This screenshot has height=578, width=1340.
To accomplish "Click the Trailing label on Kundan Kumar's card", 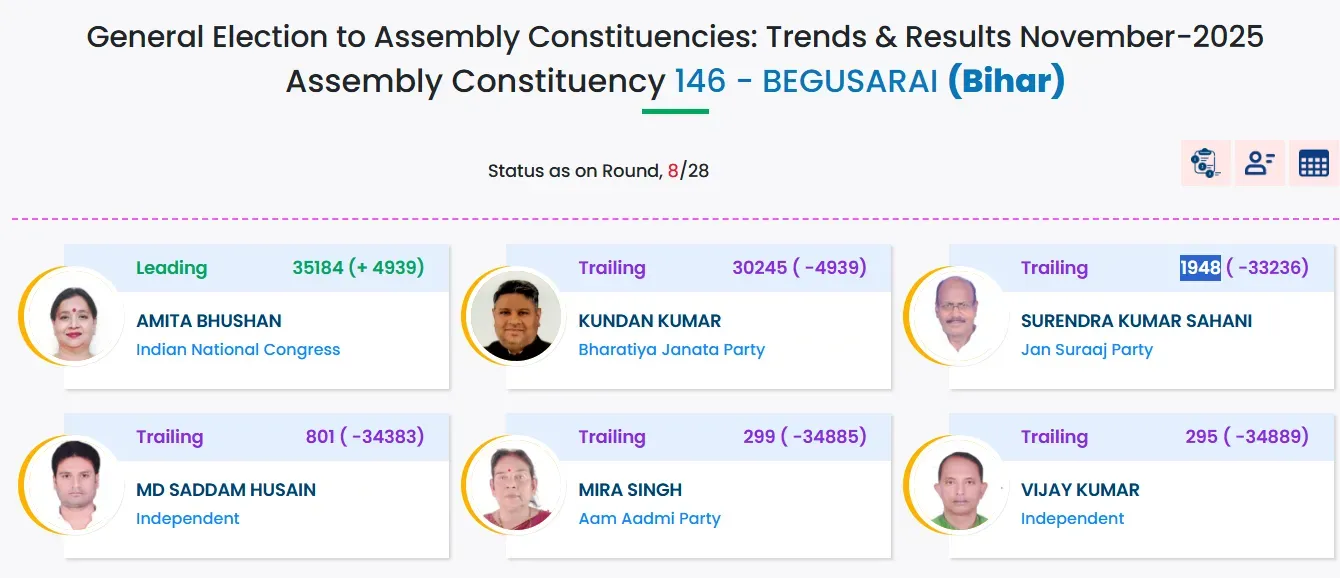I will click(x=613, y=268).
